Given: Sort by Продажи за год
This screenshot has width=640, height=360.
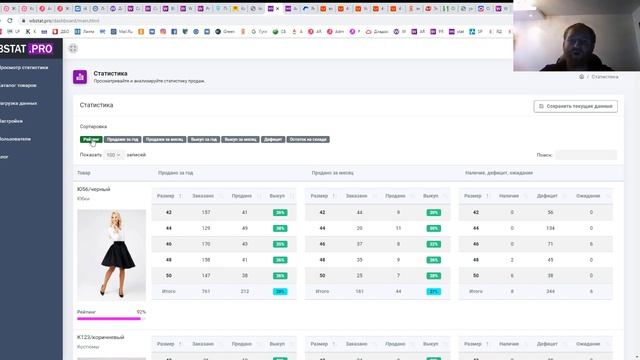Looking at the screenshot, I should [122, 140].
